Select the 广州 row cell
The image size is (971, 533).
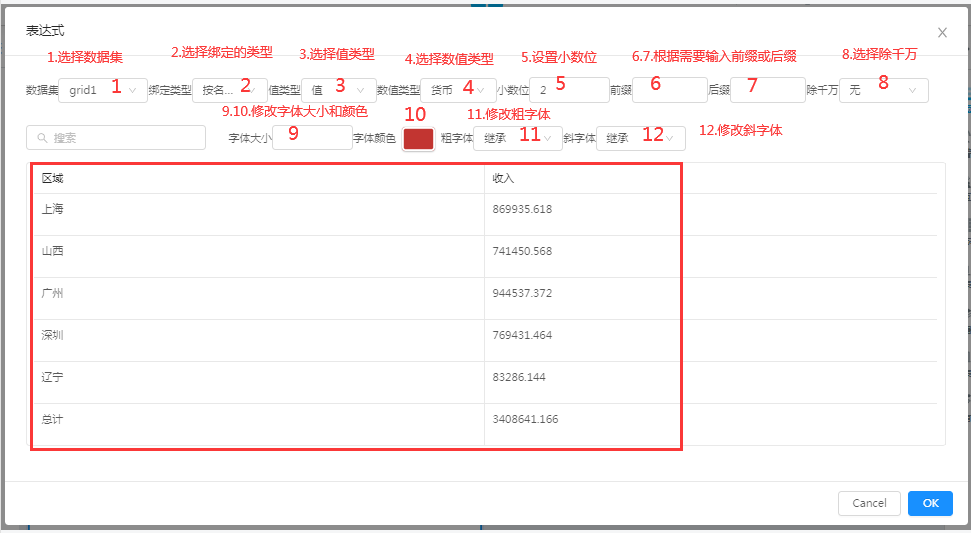(x=258, y=298)
